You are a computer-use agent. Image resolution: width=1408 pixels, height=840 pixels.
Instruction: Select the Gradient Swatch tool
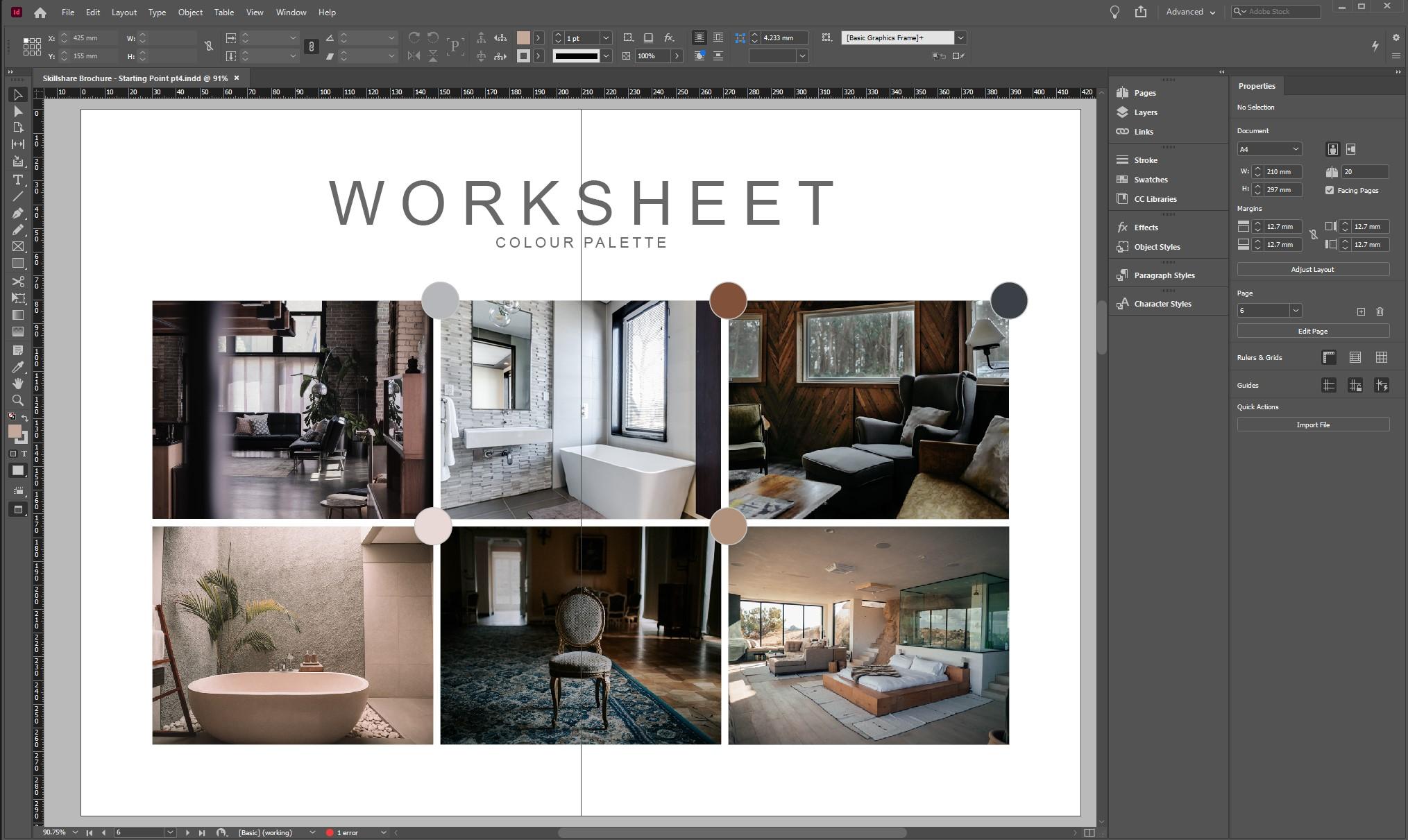pos(18,315)
